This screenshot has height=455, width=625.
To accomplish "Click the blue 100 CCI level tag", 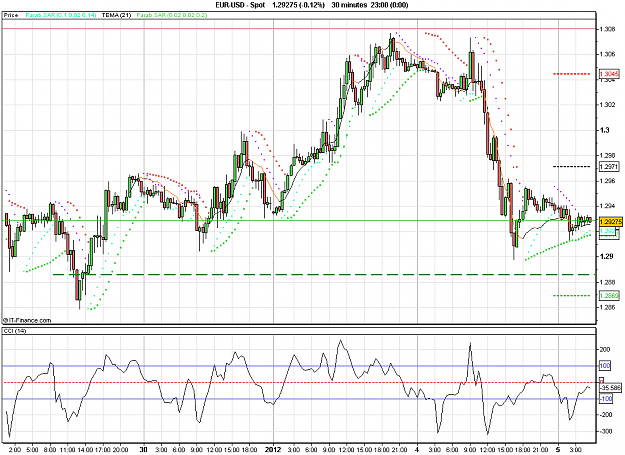I will tap(605, 366).
